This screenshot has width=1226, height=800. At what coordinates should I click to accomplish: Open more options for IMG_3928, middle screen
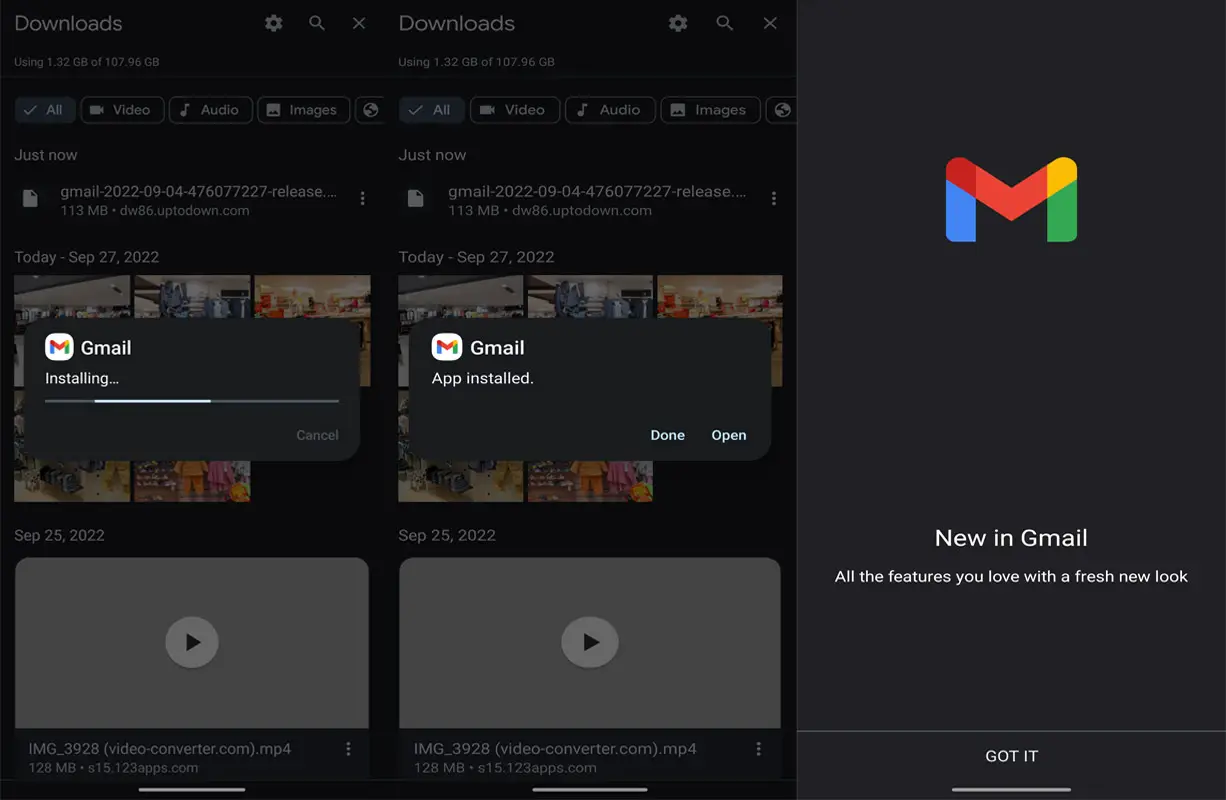pyautogui.click(x=759, y=749)
